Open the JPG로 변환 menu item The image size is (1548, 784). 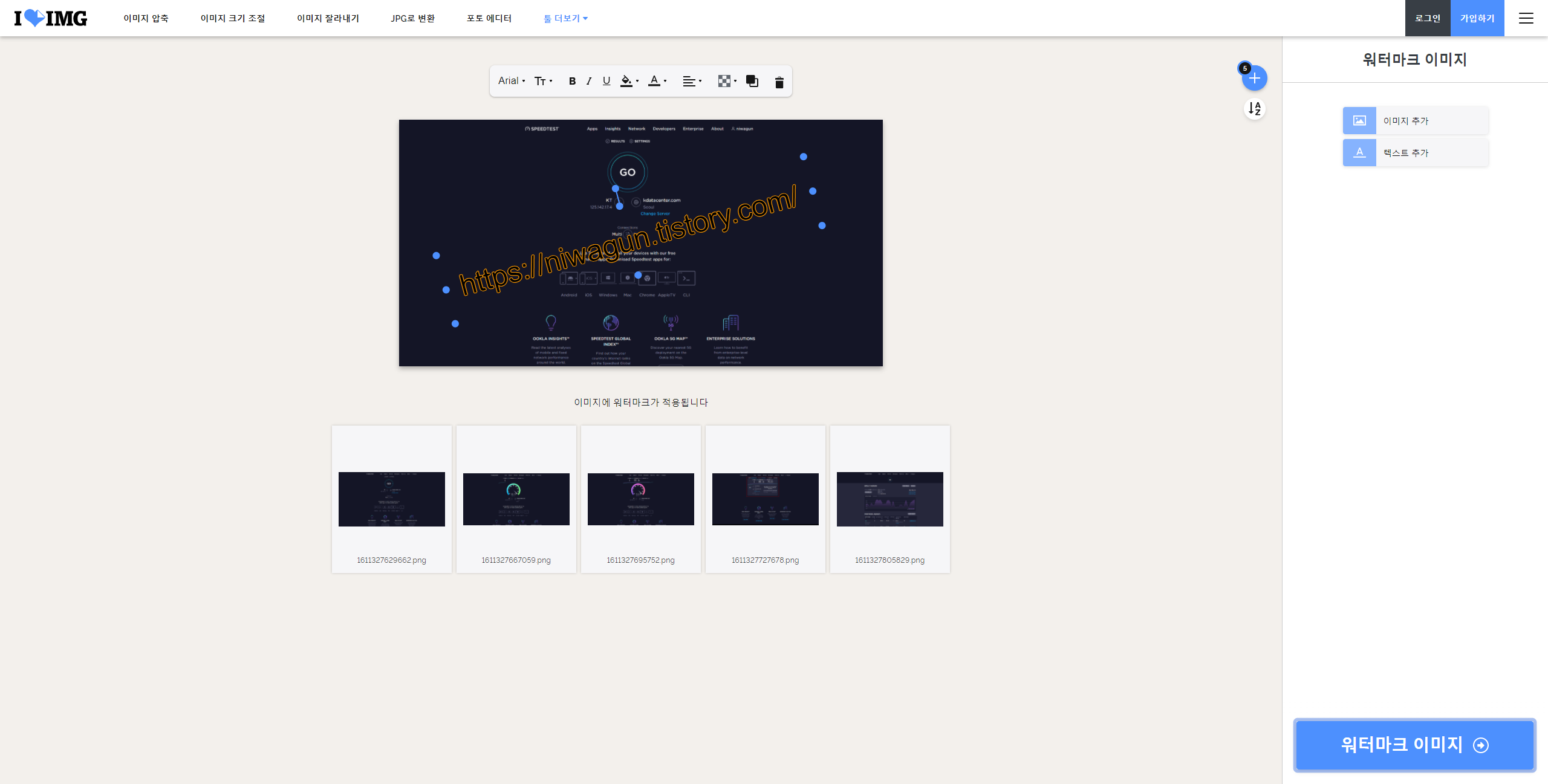413,18
